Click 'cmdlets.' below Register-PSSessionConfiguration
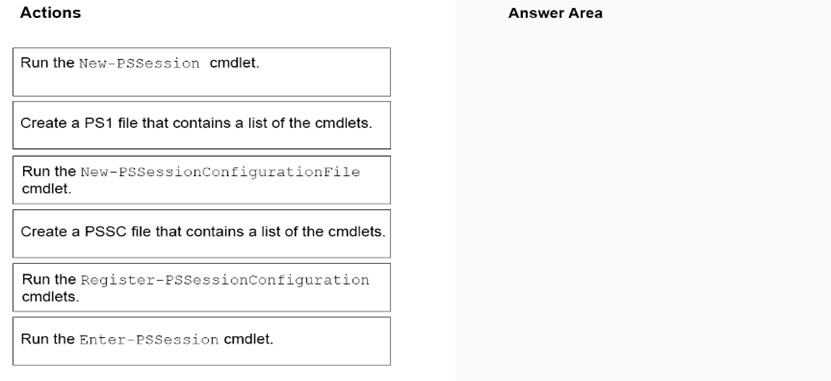 tap(50, 297)
